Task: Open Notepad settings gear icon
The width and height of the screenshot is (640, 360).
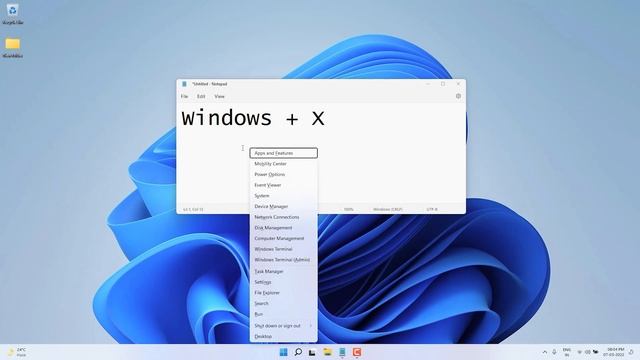Action: 458,96
